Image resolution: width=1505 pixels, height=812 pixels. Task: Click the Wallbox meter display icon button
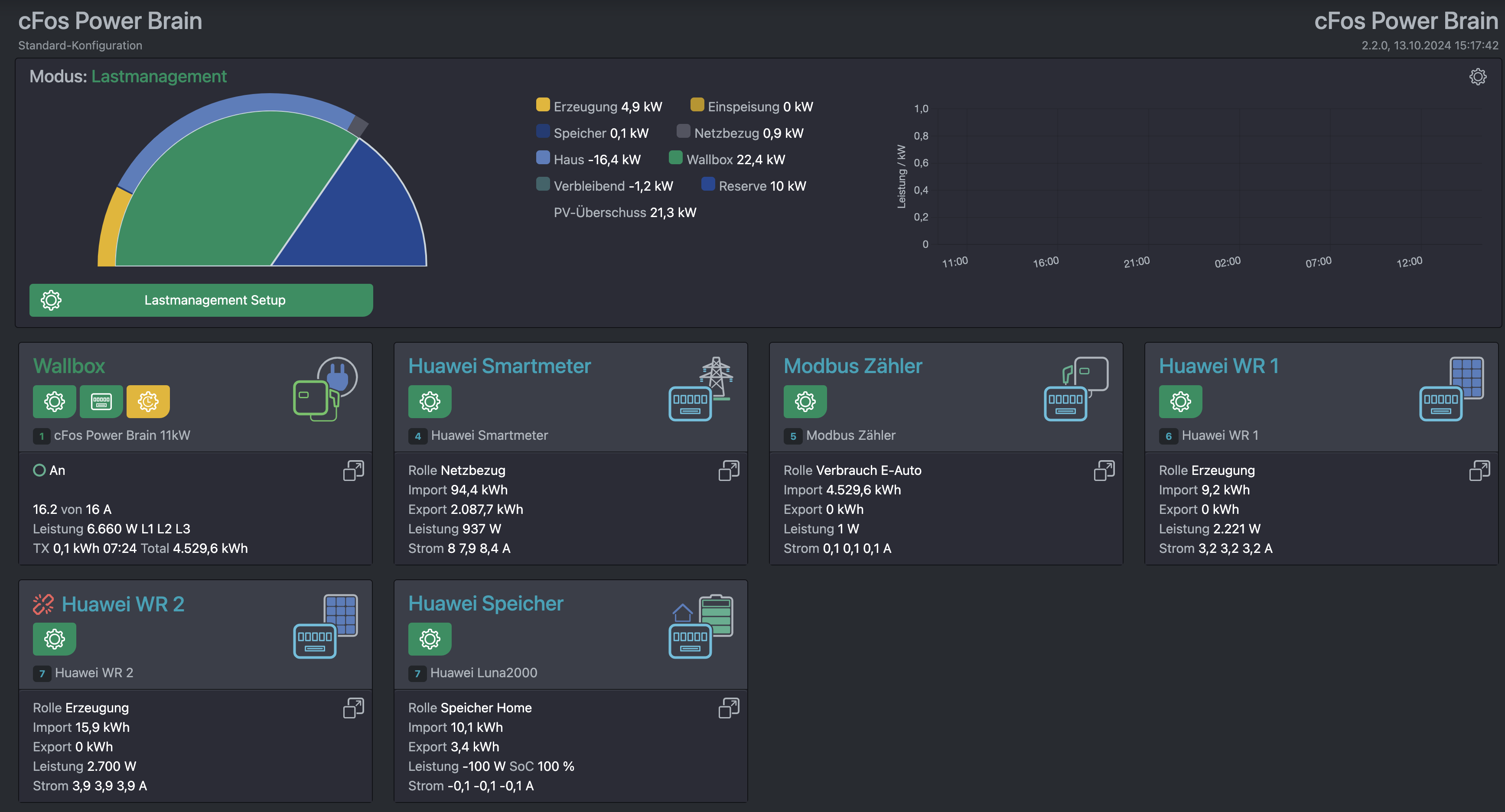click(x=101, y=401)
